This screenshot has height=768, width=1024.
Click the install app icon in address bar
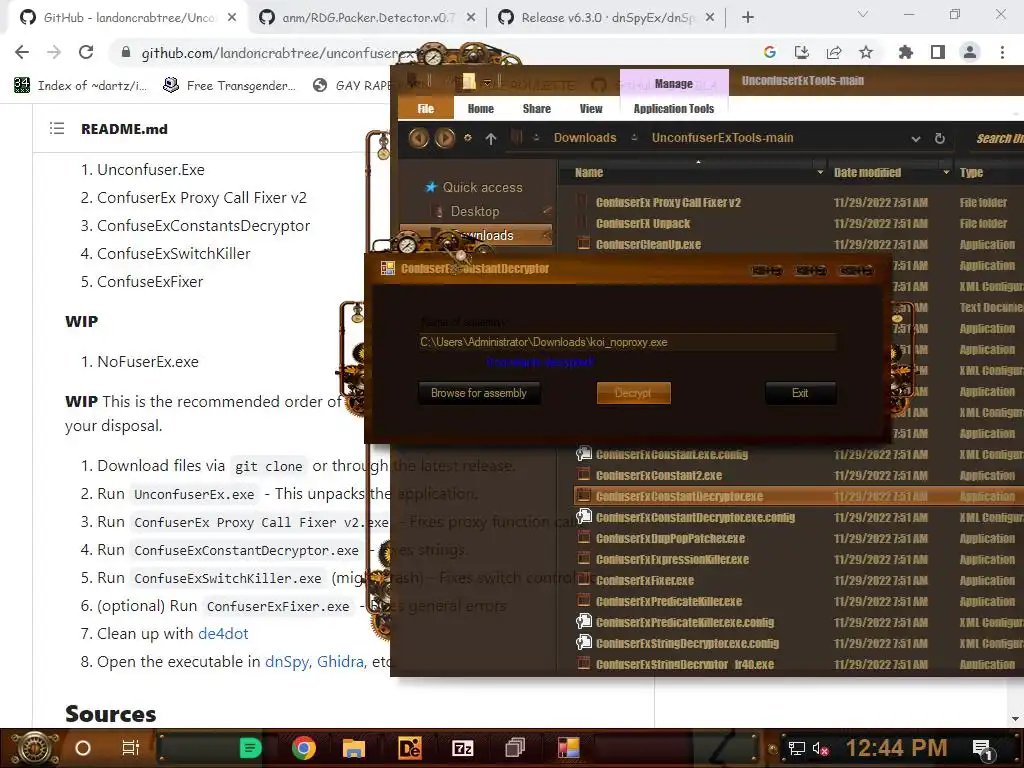pos(802,52)
